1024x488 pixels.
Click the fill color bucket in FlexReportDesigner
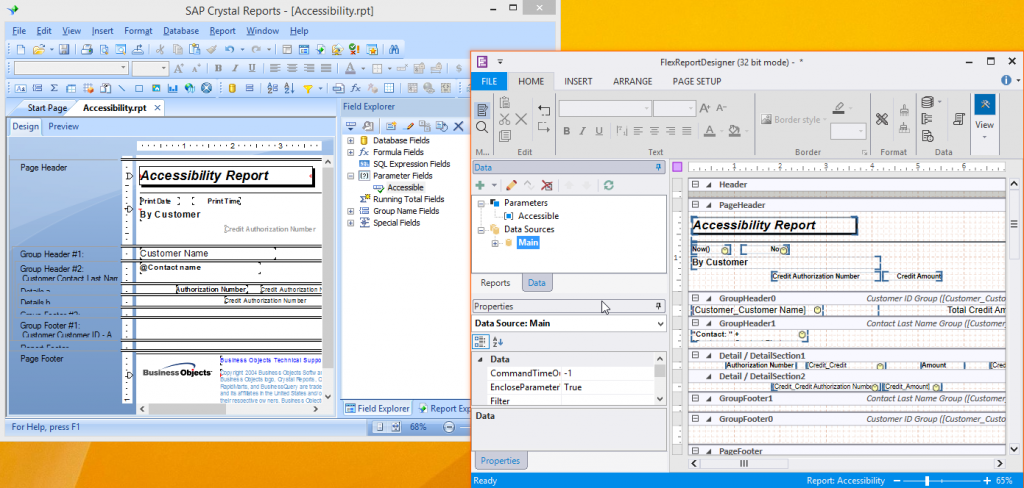tap(734, 131)
